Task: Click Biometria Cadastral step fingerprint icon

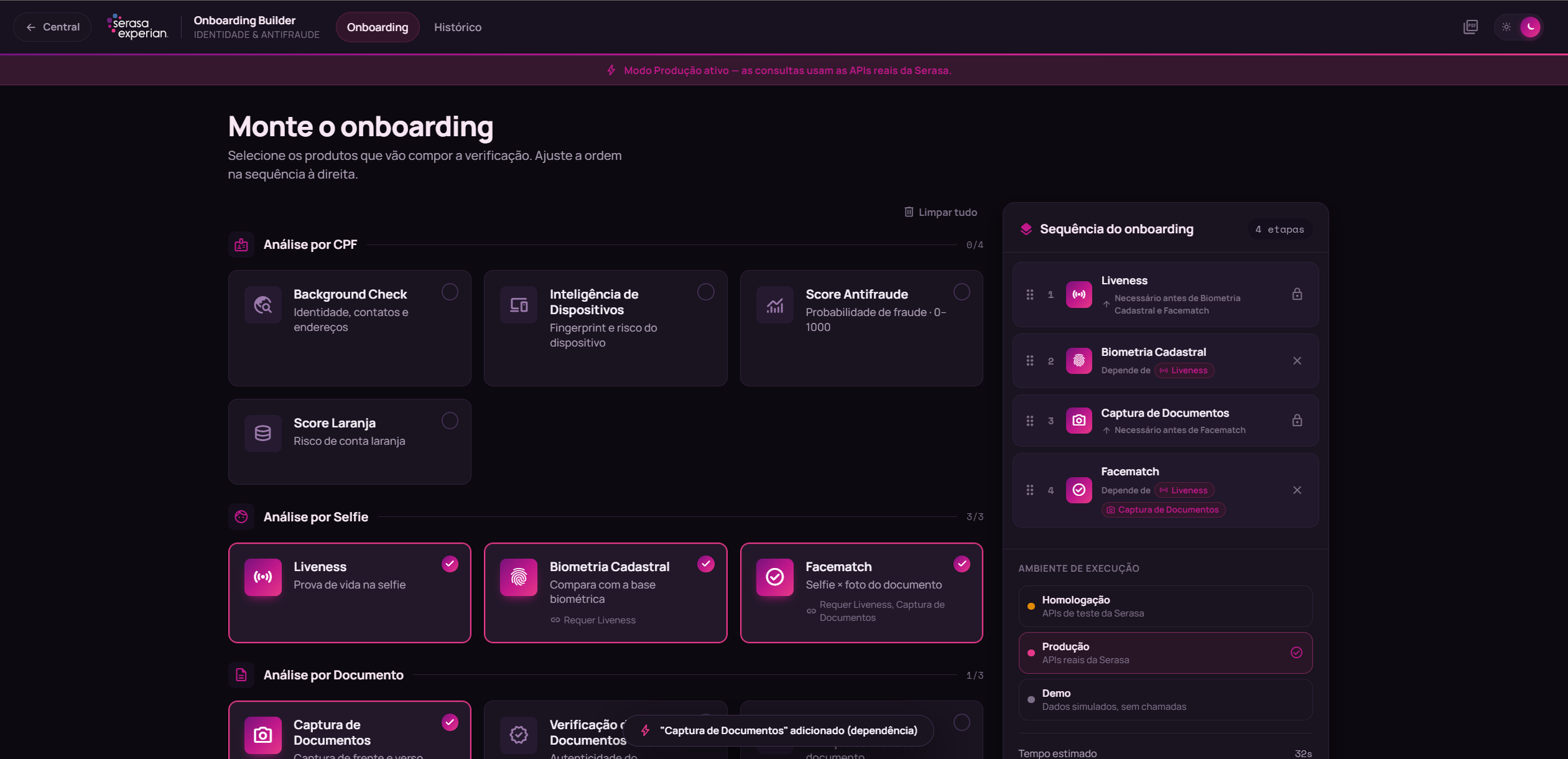Action: (1079, 361)
